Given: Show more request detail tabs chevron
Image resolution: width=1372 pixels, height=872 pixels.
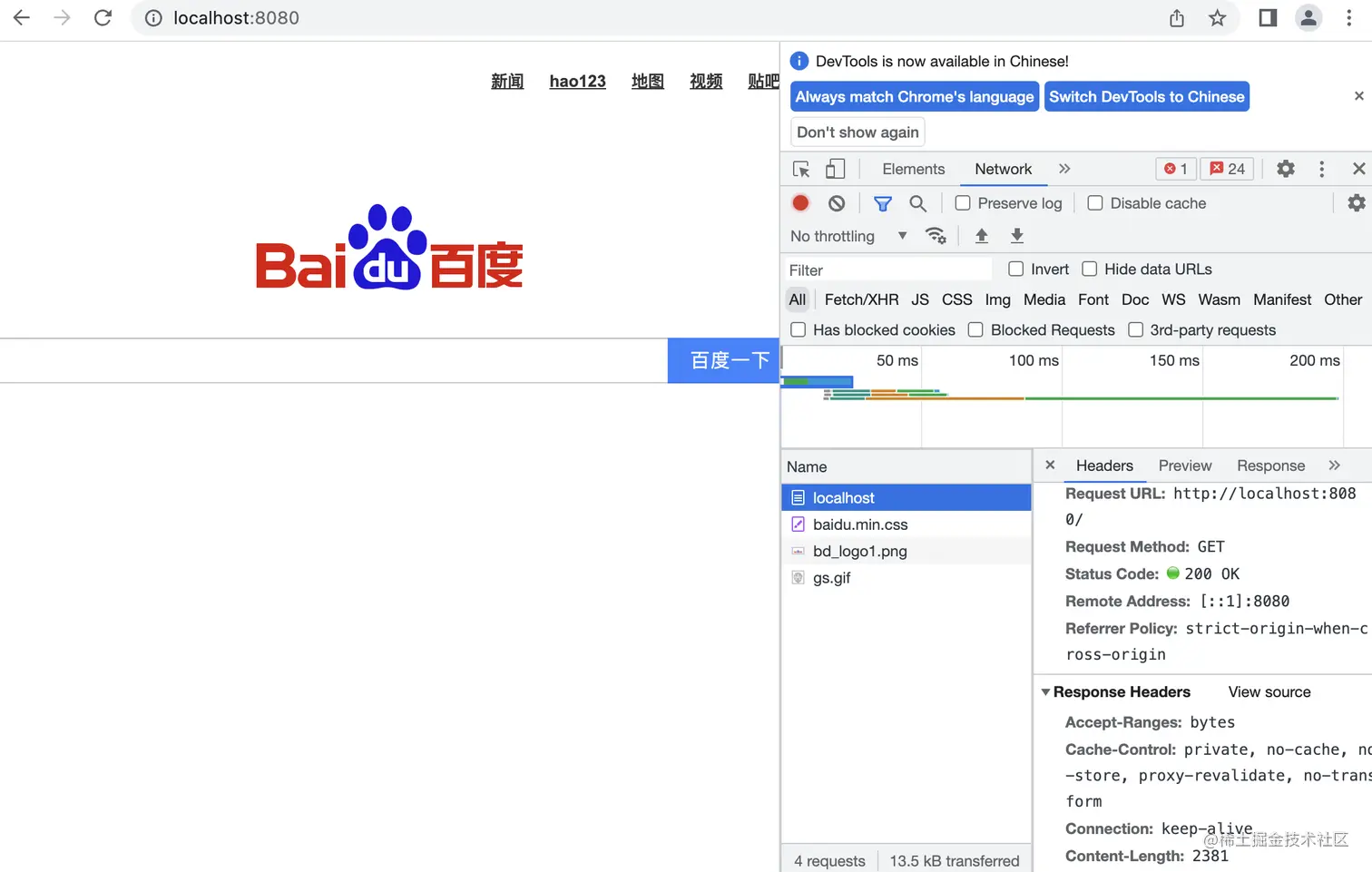Looking at the screenshot, I should click(x=1334, y=465).
